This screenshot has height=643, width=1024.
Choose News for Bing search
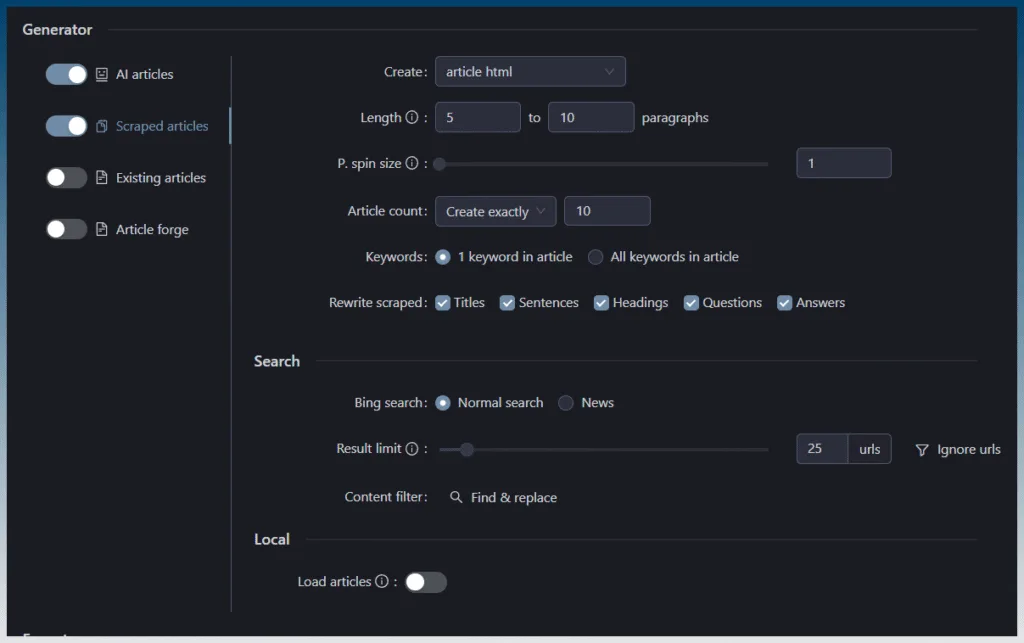(566, 403)
